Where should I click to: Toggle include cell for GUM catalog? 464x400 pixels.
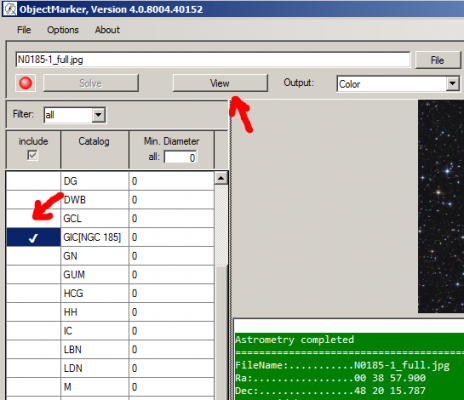tap(33, 275)
